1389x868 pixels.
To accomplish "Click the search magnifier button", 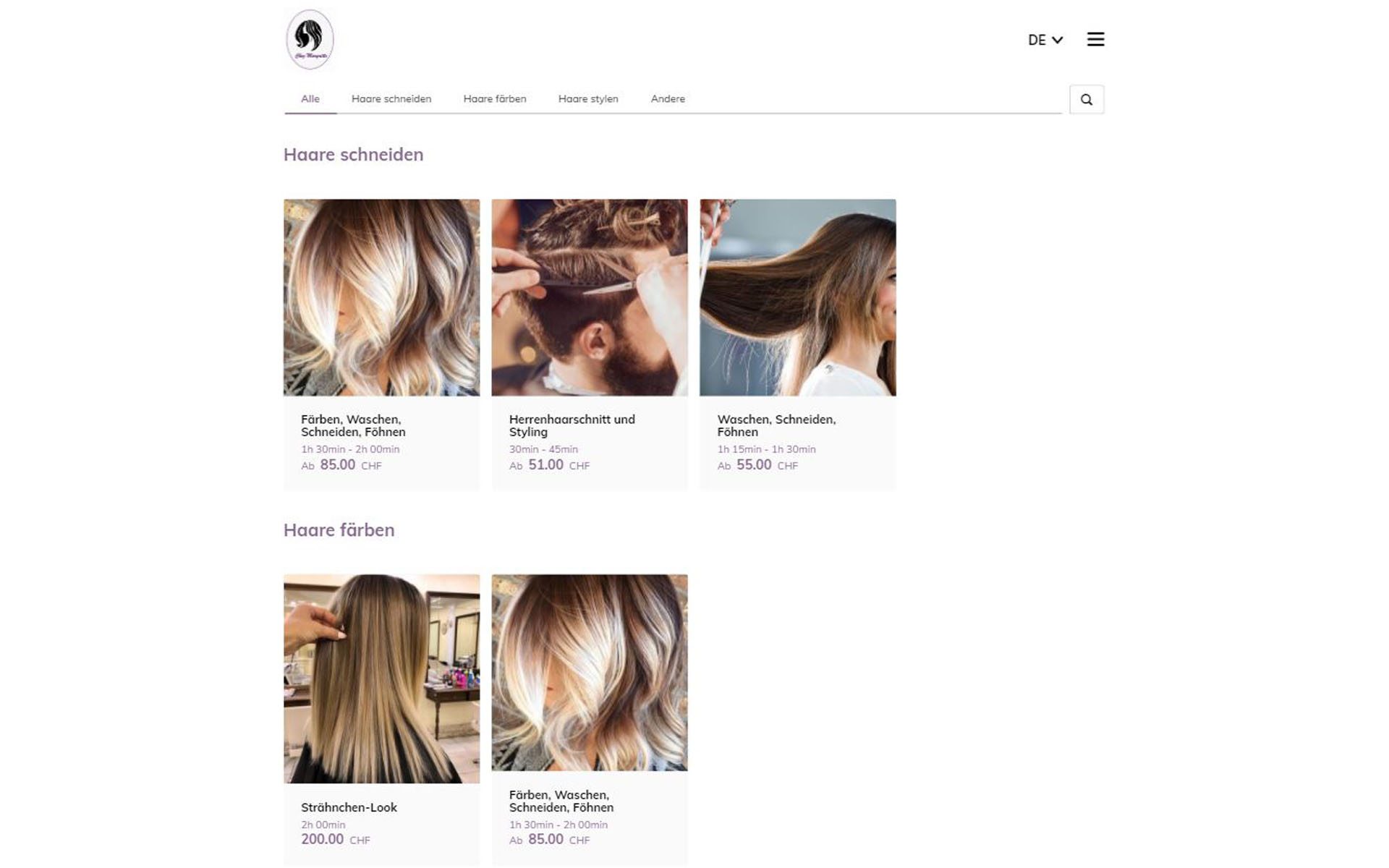I will [1087, 100].
